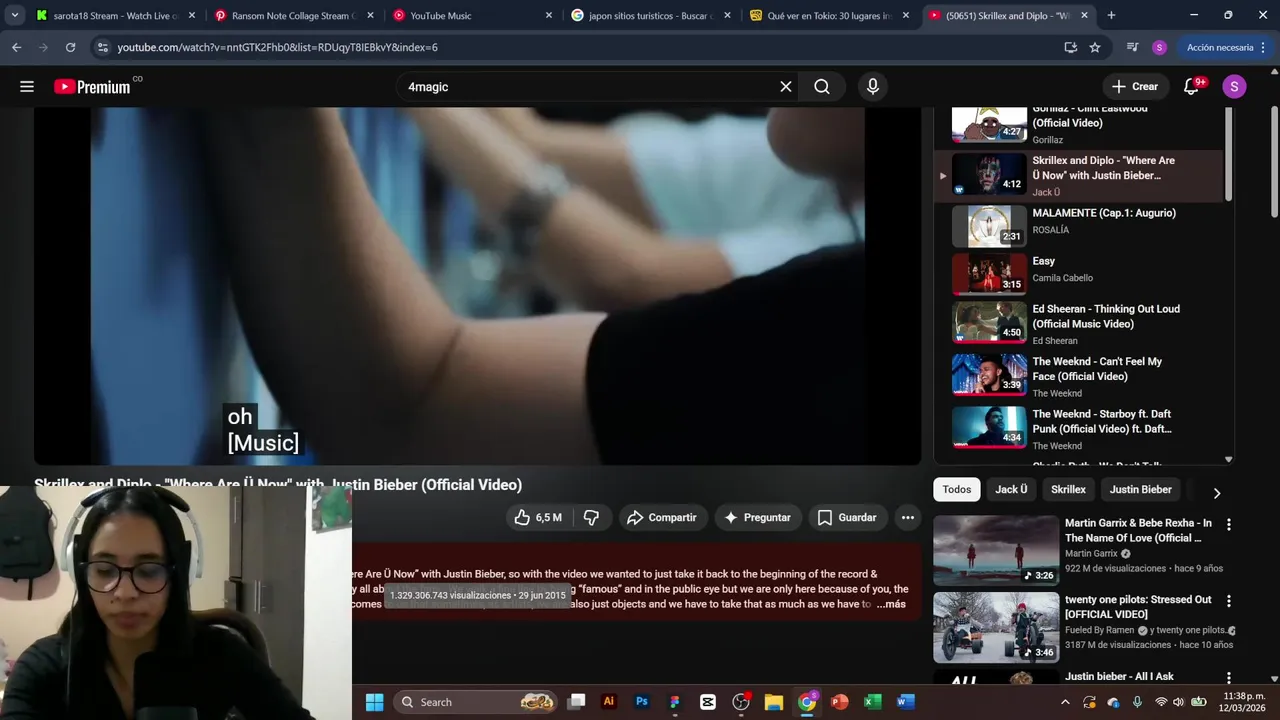Image resolution: width=1280 pixels, height=720 pixels.
Task: Open Photoshop from taskbar
Action: tap(641, 702)
